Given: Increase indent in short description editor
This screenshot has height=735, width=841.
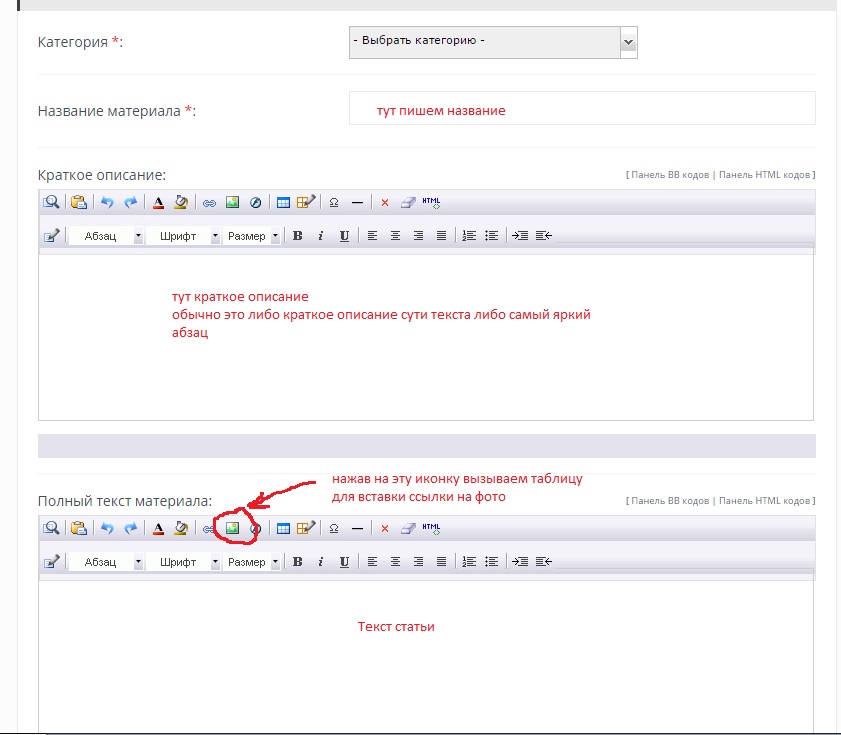Looking at the screenshot, I should point(520,236).
